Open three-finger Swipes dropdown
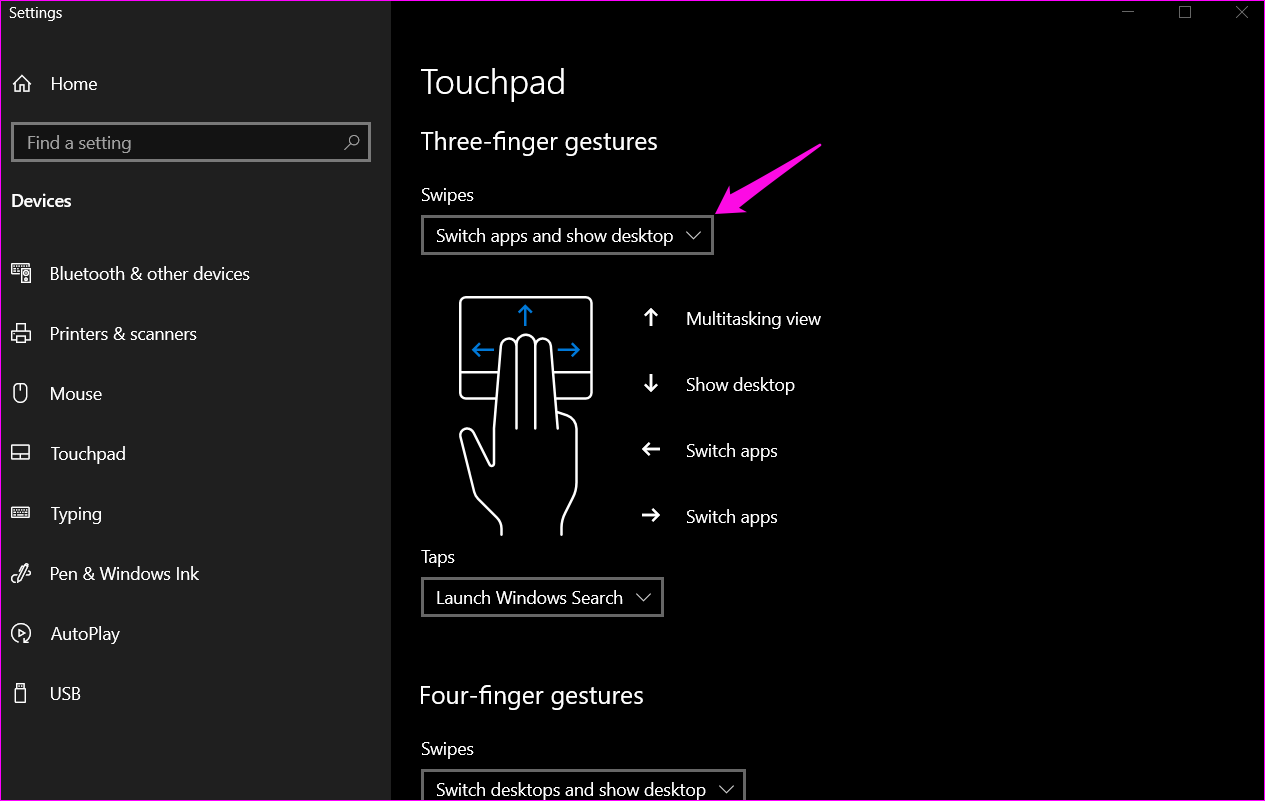This screenshot has height=801, width=1265. click(x=567, y=236)
